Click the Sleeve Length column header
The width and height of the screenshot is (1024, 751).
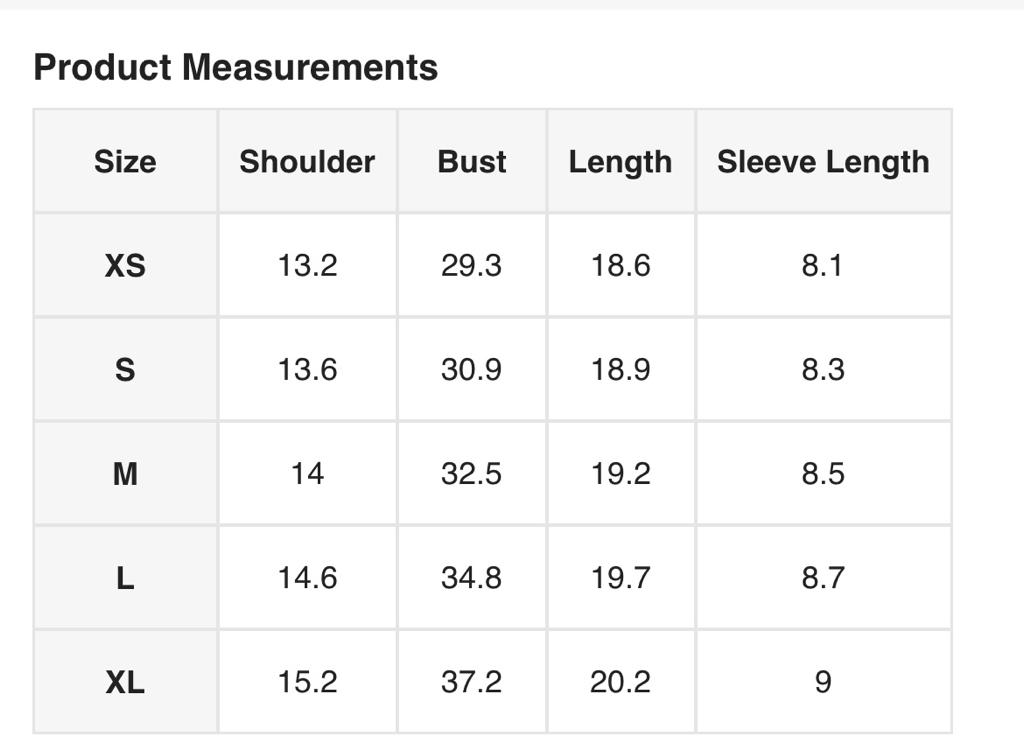click(x=823, y=162)
